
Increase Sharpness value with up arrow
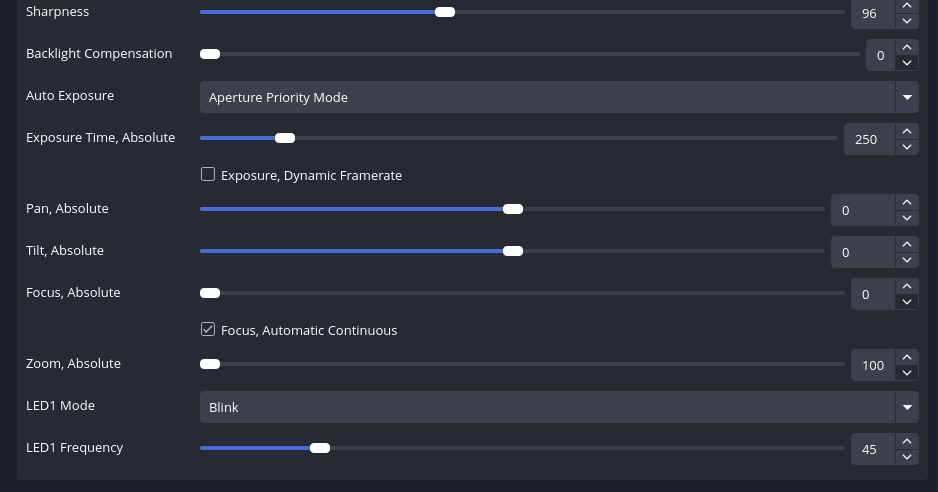click(907, 5)
